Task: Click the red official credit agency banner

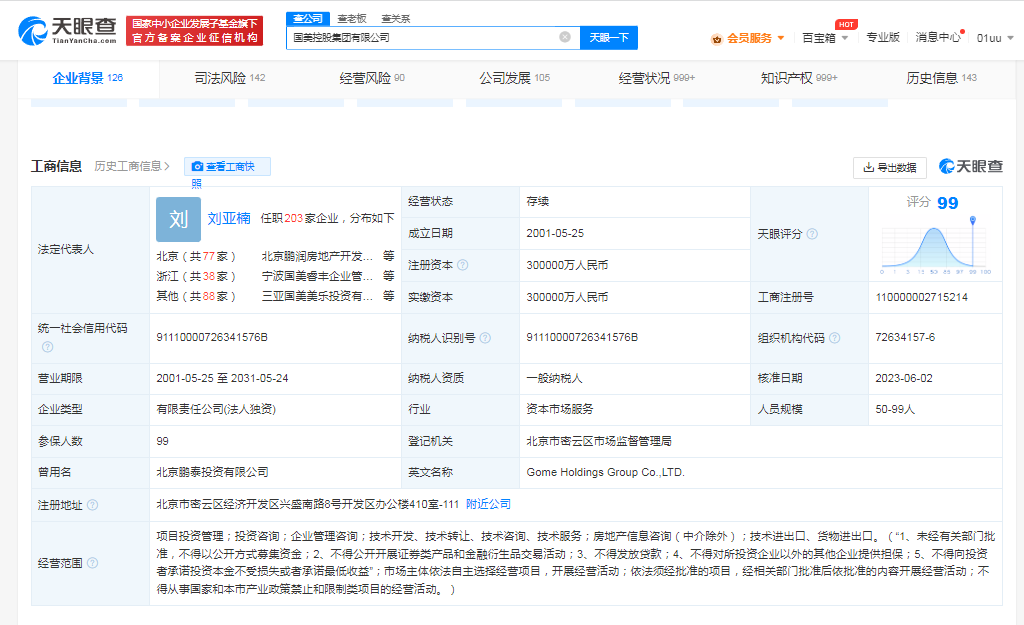Action: click(x=195, y=31)
